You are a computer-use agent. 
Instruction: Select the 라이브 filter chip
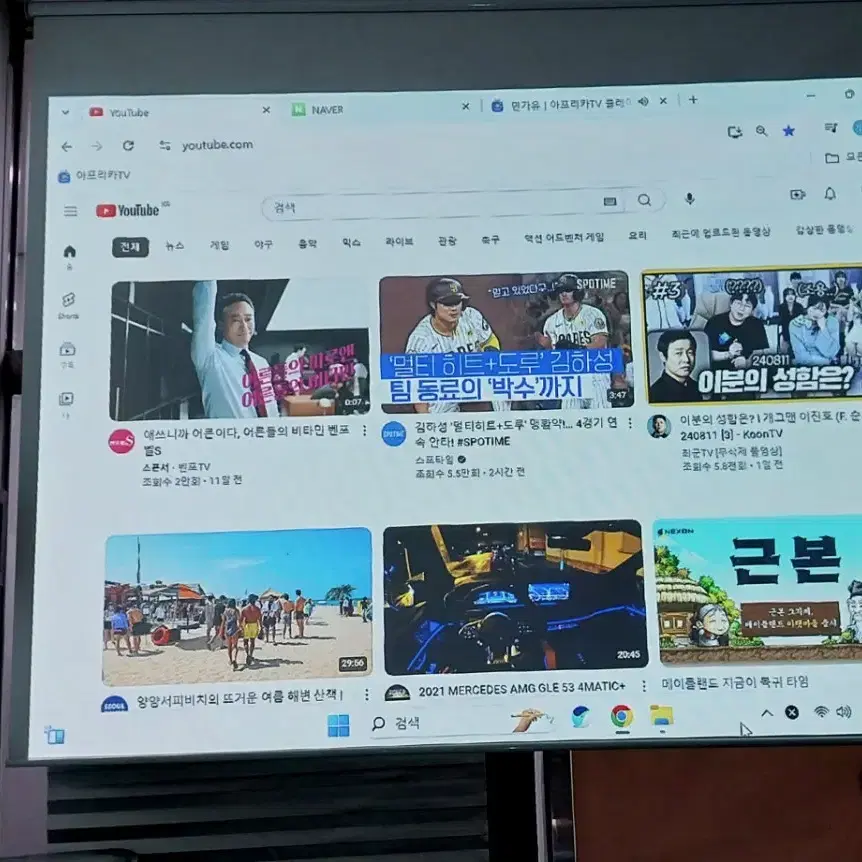point(399,241)
